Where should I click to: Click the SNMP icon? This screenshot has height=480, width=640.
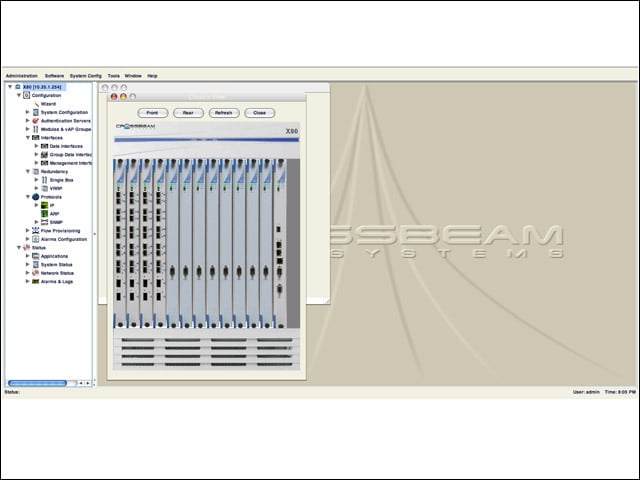tap(44, 222)
